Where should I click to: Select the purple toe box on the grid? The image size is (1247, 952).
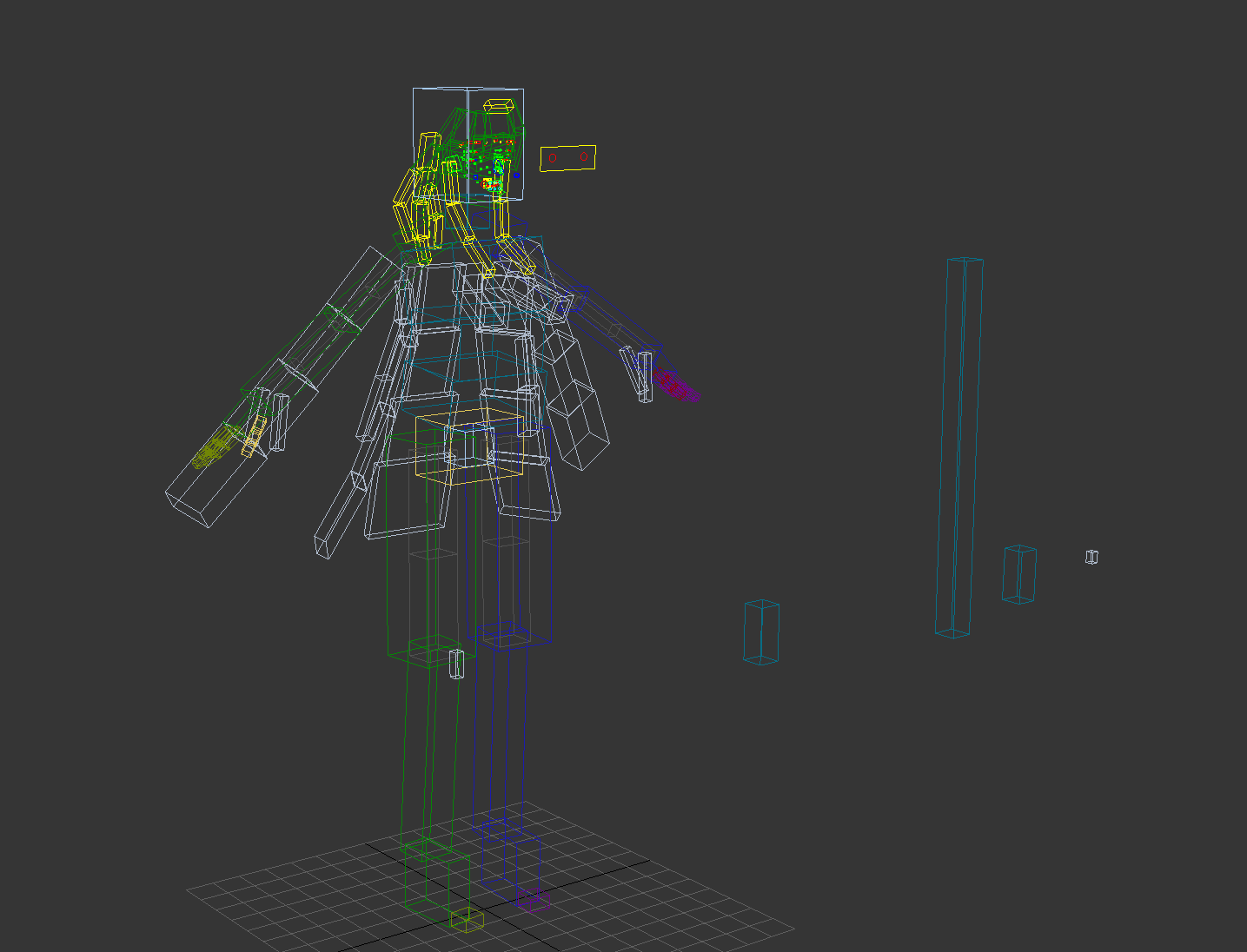(x=534, y=903)
